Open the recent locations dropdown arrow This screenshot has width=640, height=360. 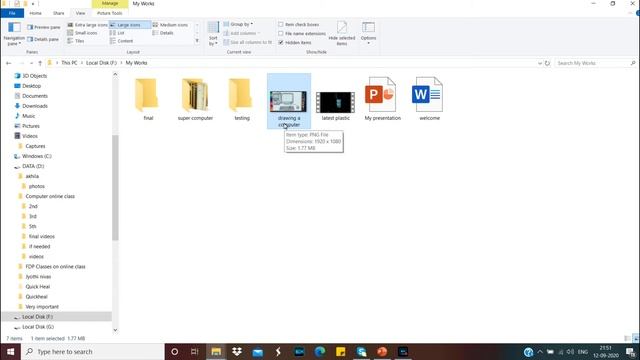(31, 63)
